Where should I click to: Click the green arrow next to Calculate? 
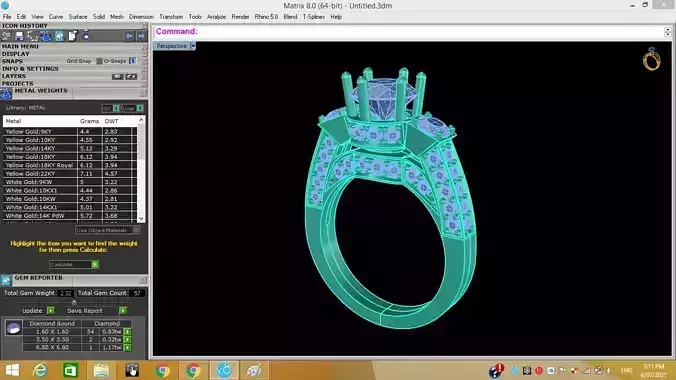[x=95, y=264]
